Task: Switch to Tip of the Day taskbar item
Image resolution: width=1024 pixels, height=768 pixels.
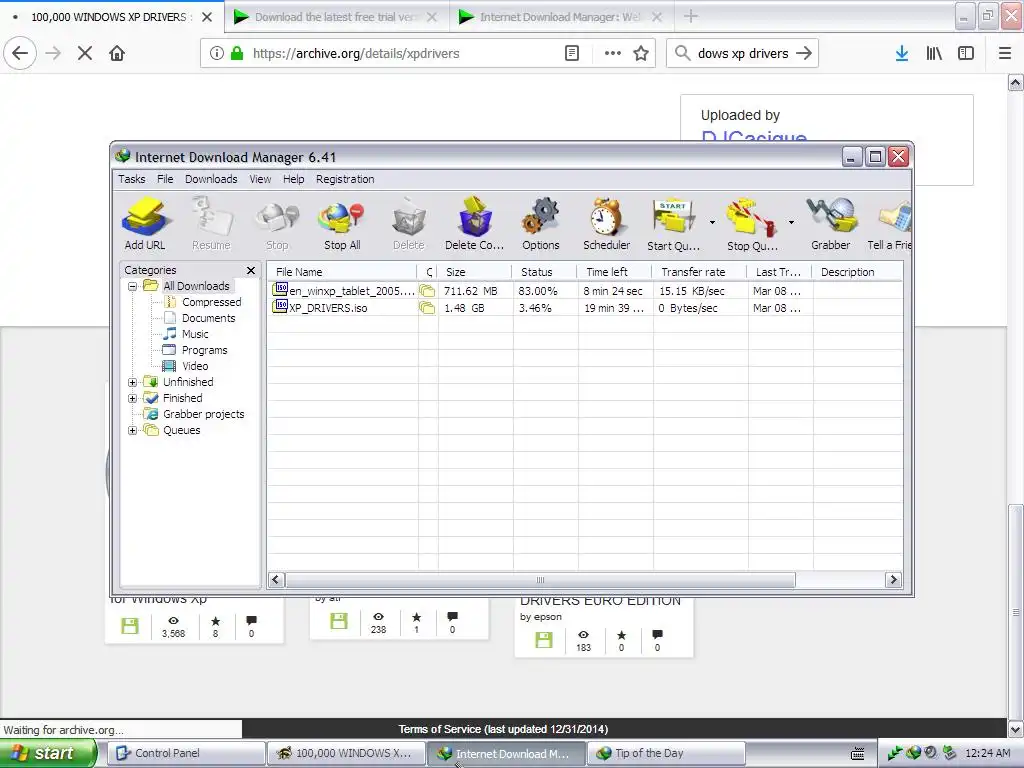Action: [x=666, y=753]
